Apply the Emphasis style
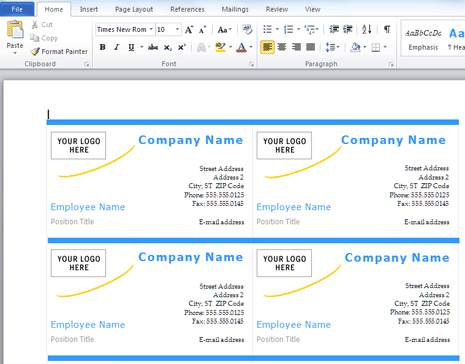The image size is (465, 364). click(x=423, y=39)
